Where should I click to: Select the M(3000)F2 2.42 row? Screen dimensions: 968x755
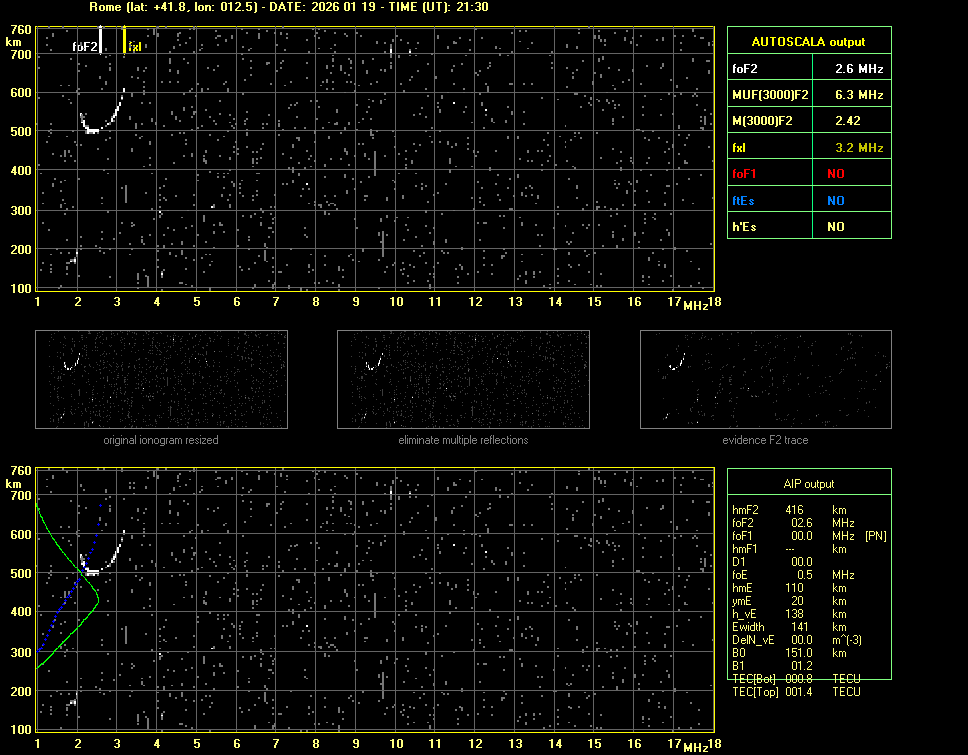tap(808, 121)
